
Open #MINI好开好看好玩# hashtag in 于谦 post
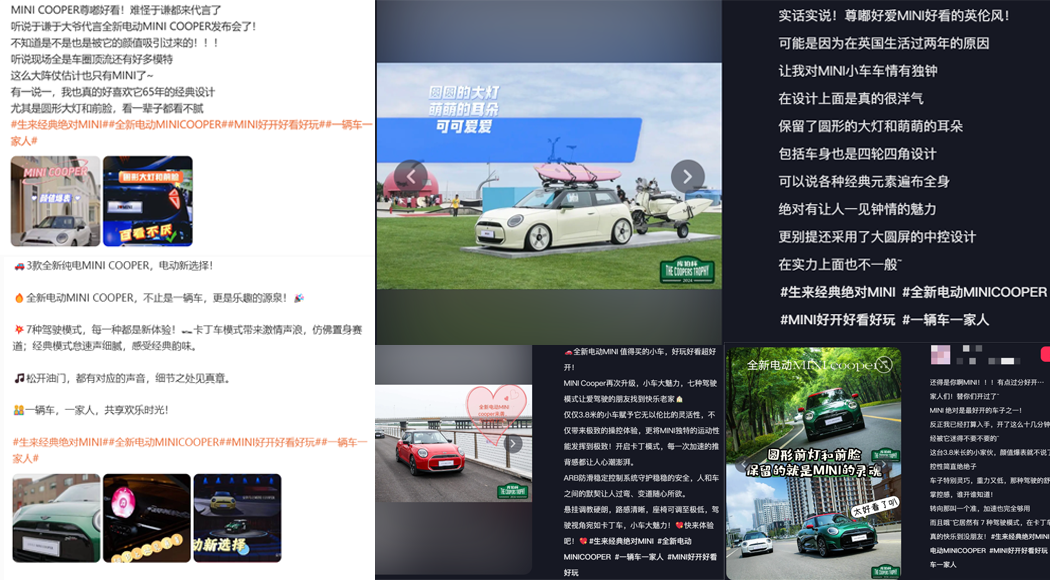(277, 125)
